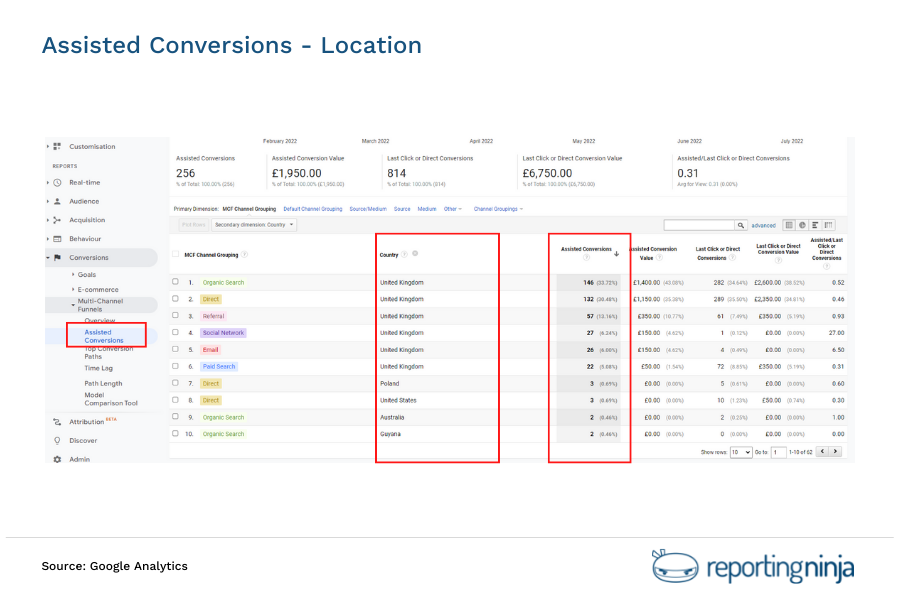Check row 4 Social Network checkbox

(176, 332)
